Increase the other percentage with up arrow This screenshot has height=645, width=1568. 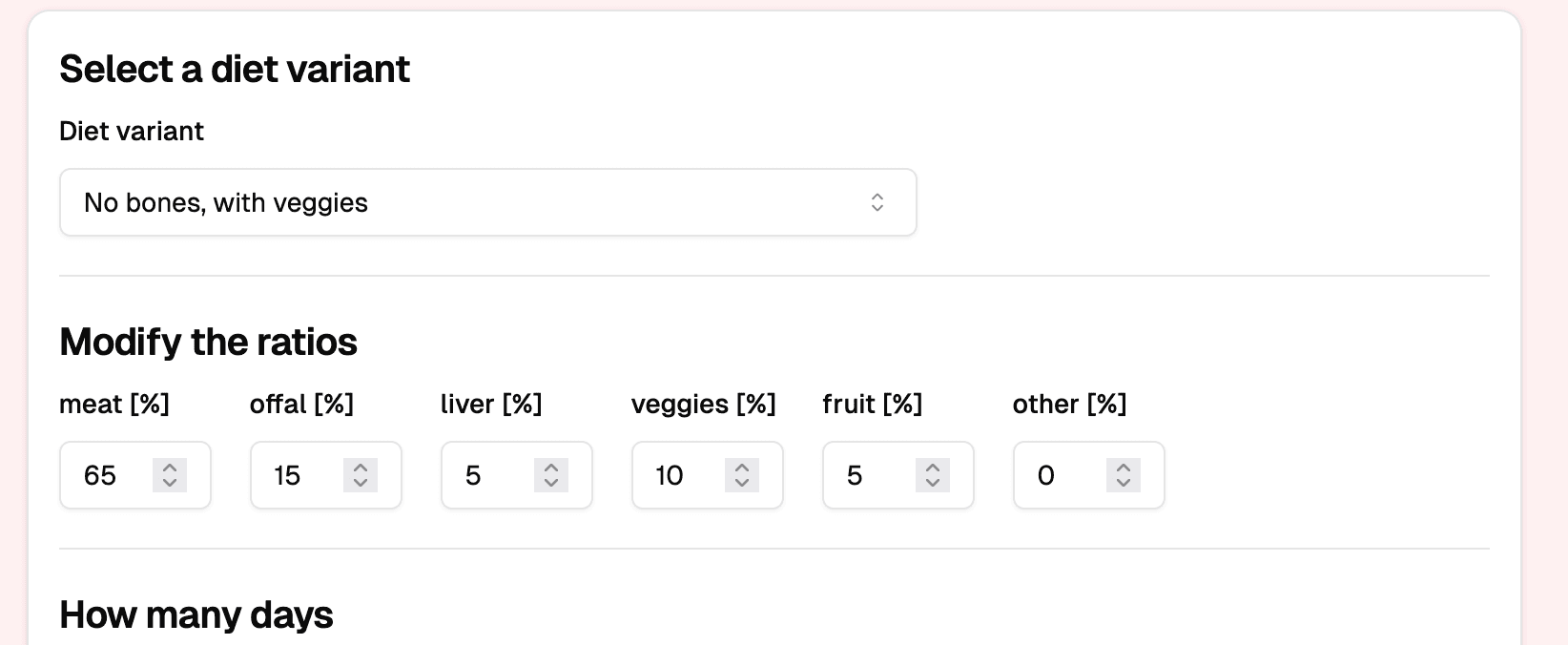tap(1124, 468)
